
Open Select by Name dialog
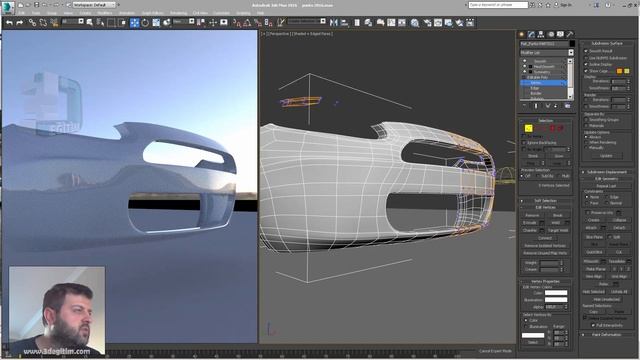tap(100, 23)
